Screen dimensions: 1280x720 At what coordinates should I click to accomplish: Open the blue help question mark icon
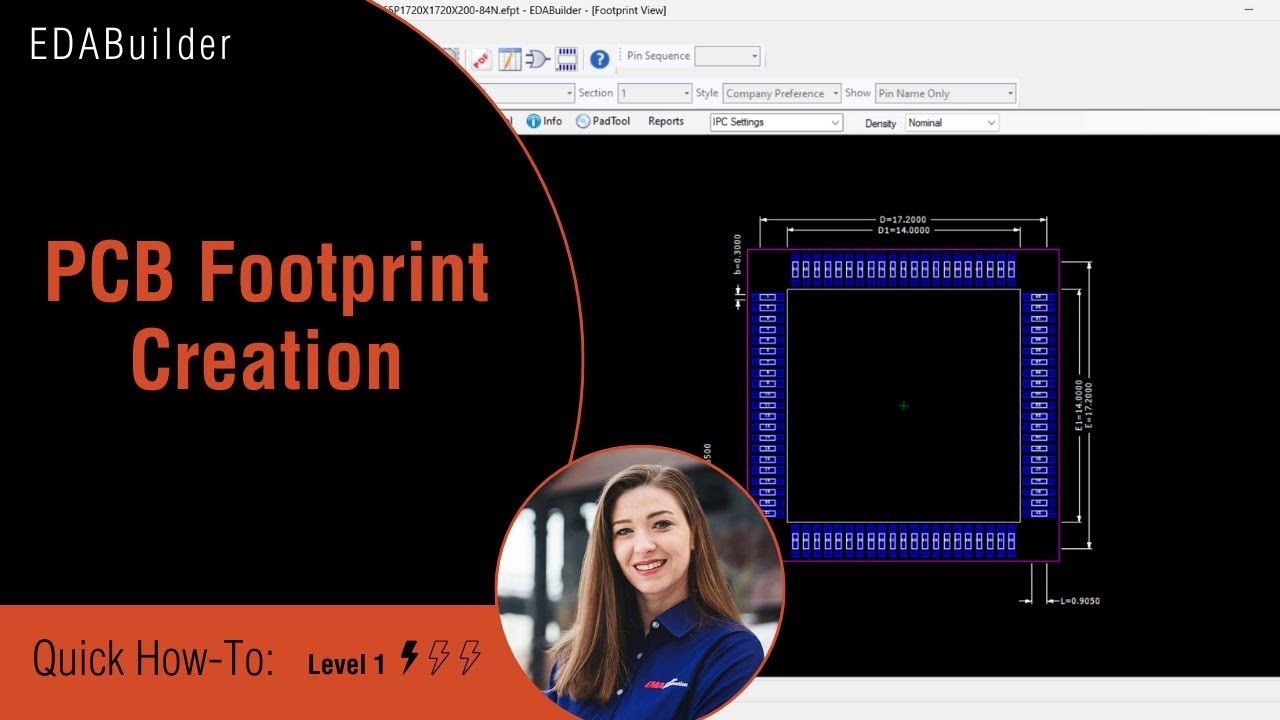pos(599,59)
